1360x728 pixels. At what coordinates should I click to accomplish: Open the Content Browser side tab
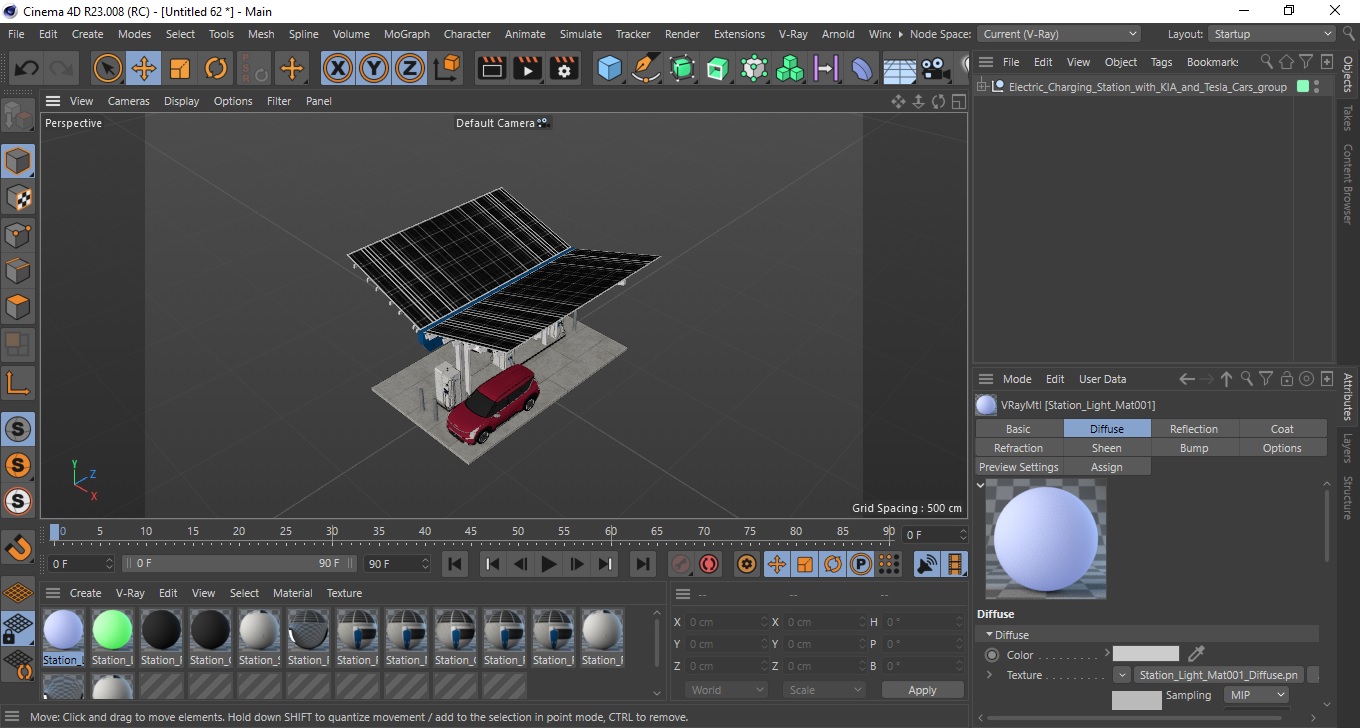click(1348, 184)
